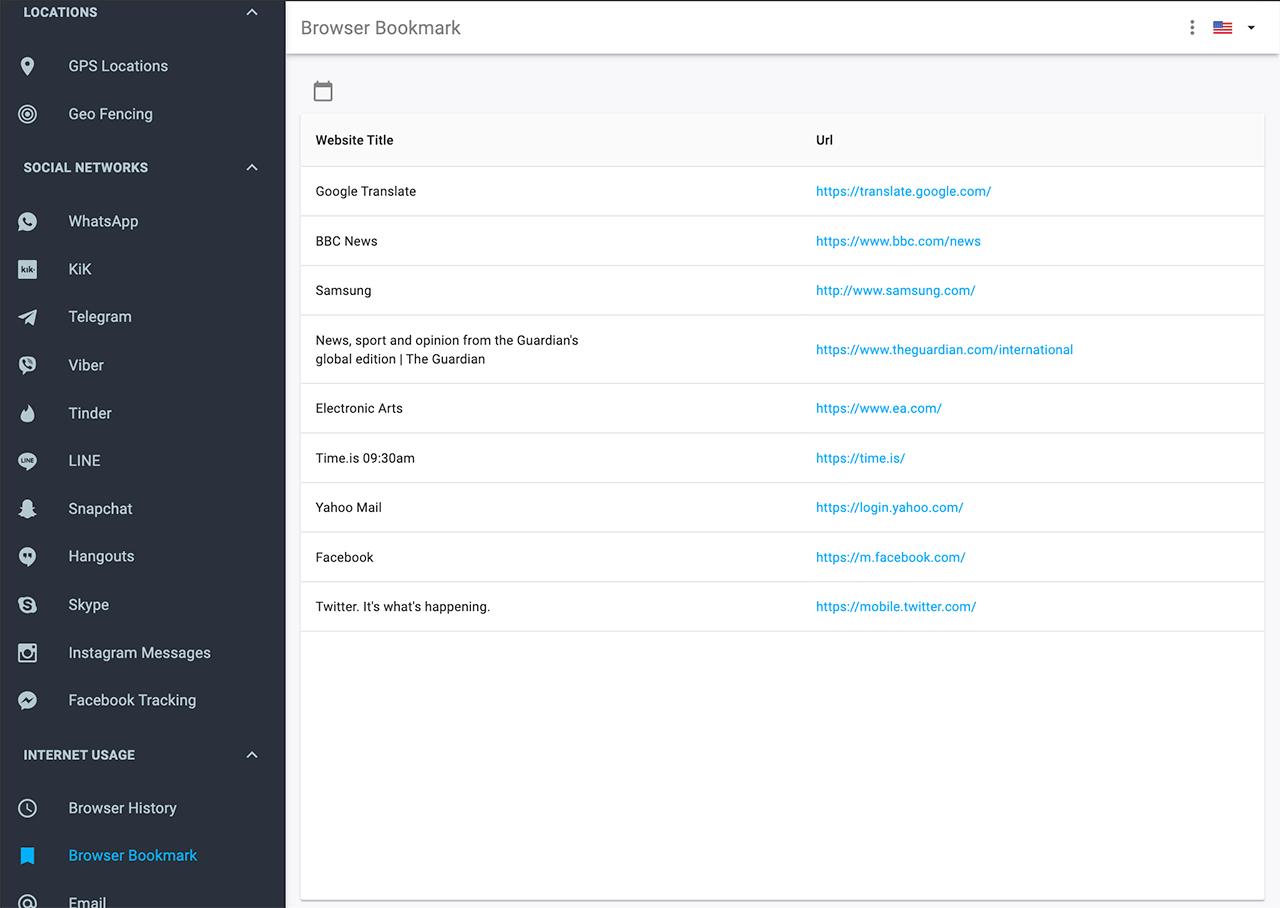Open the translate.google.com link
Screen dimensions: 1280x908
click(903, 191)
